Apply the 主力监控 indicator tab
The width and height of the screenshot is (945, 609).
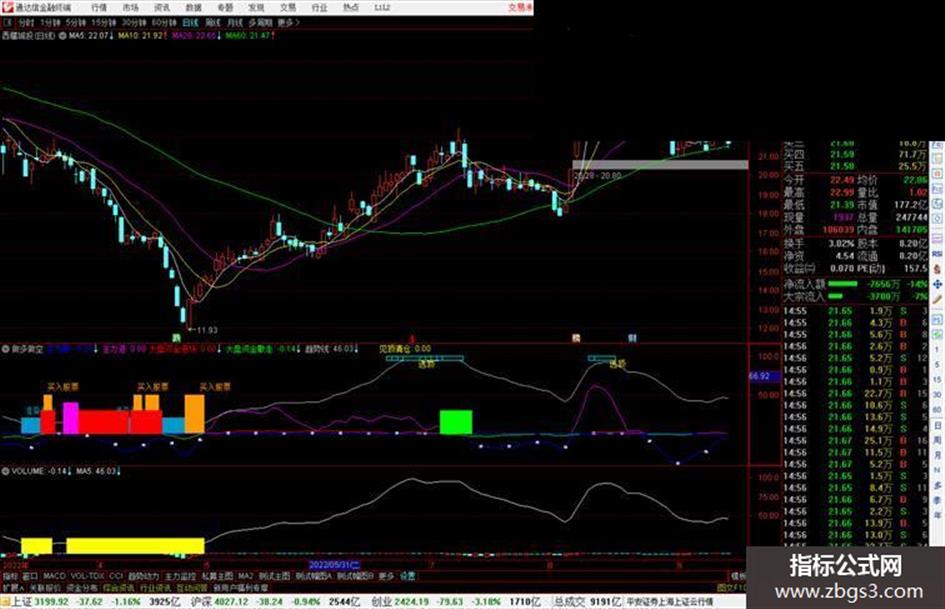180,576
